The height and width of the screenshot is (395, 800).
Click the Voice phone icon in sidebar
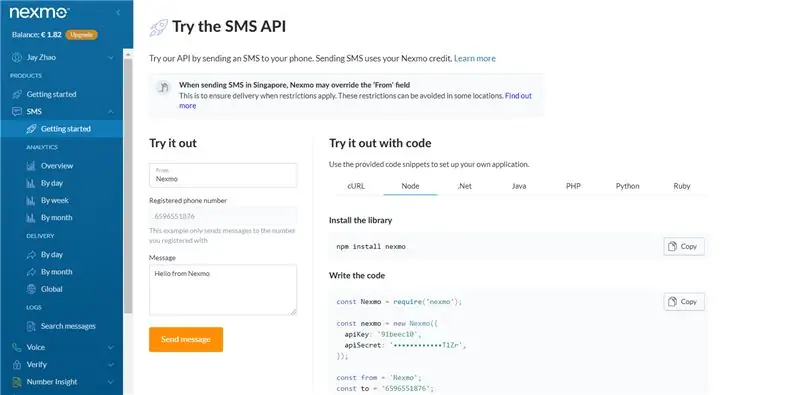(x=17, y=348)
